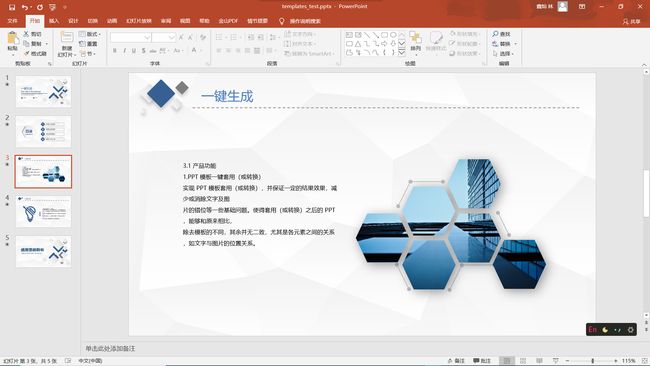Expand the slide Layout dropdown
The image size is (650, 366).
tap(90, 34)
